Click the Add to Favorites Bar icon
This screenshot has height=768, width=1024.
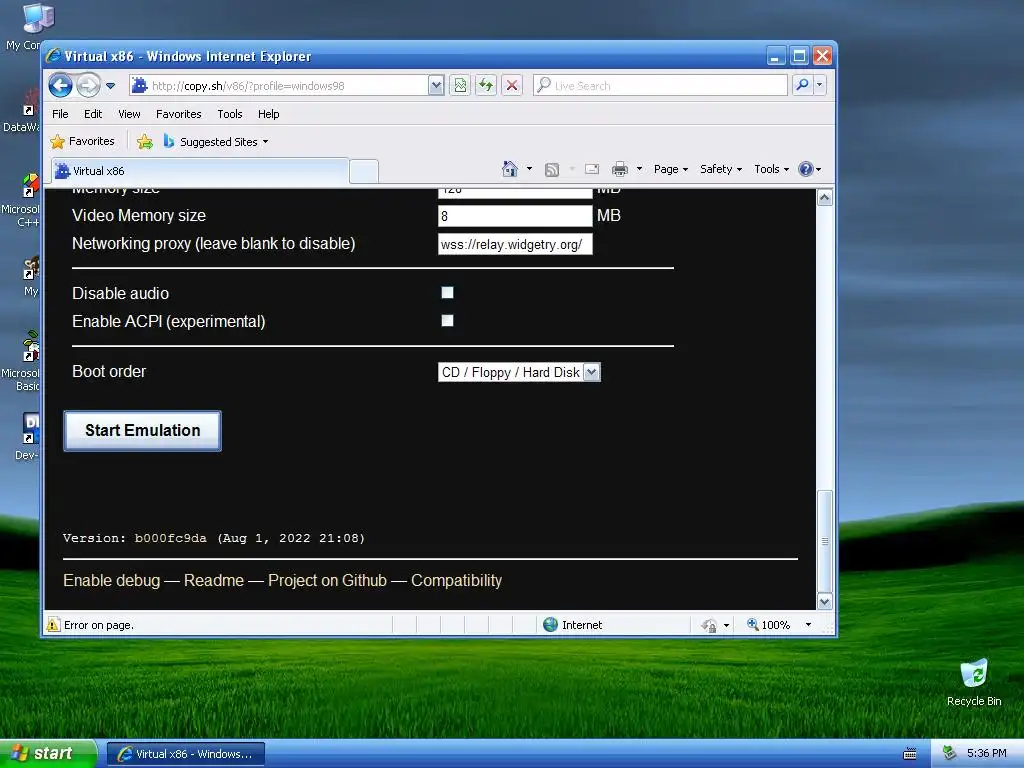pyautogui.click(x=145, y=141)
